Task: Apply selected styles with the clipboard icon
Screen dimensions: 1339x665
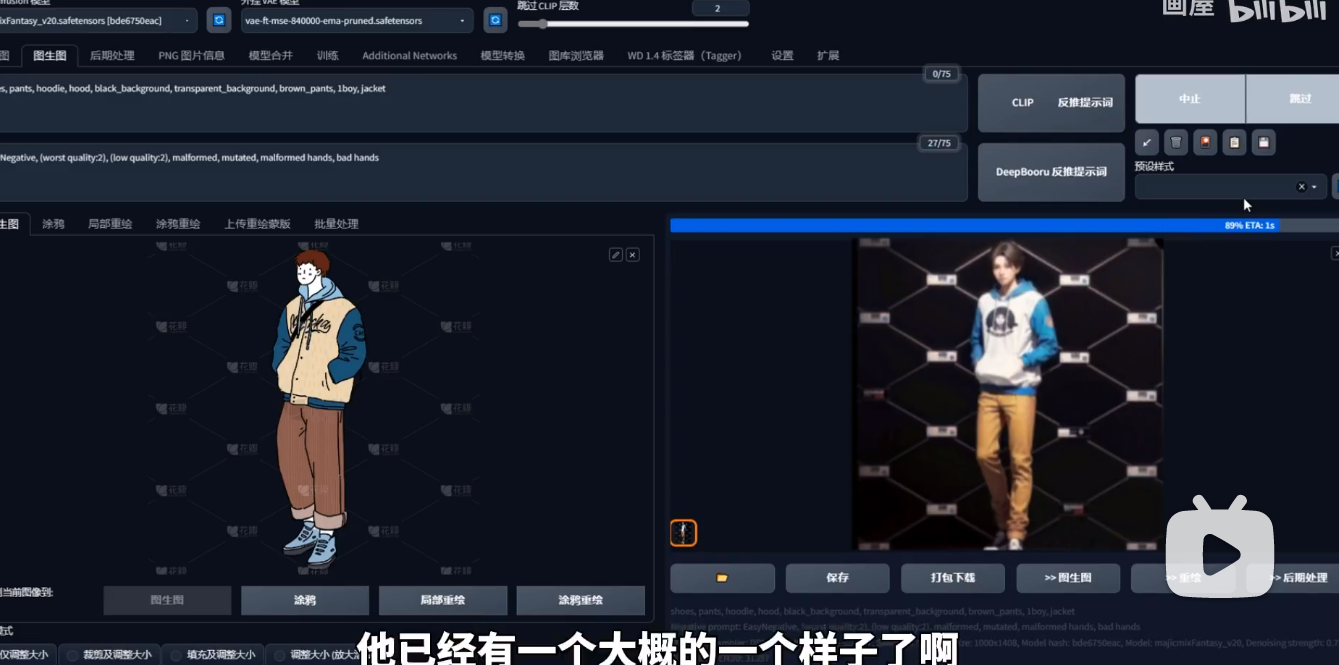Action: click(1235, 142)
